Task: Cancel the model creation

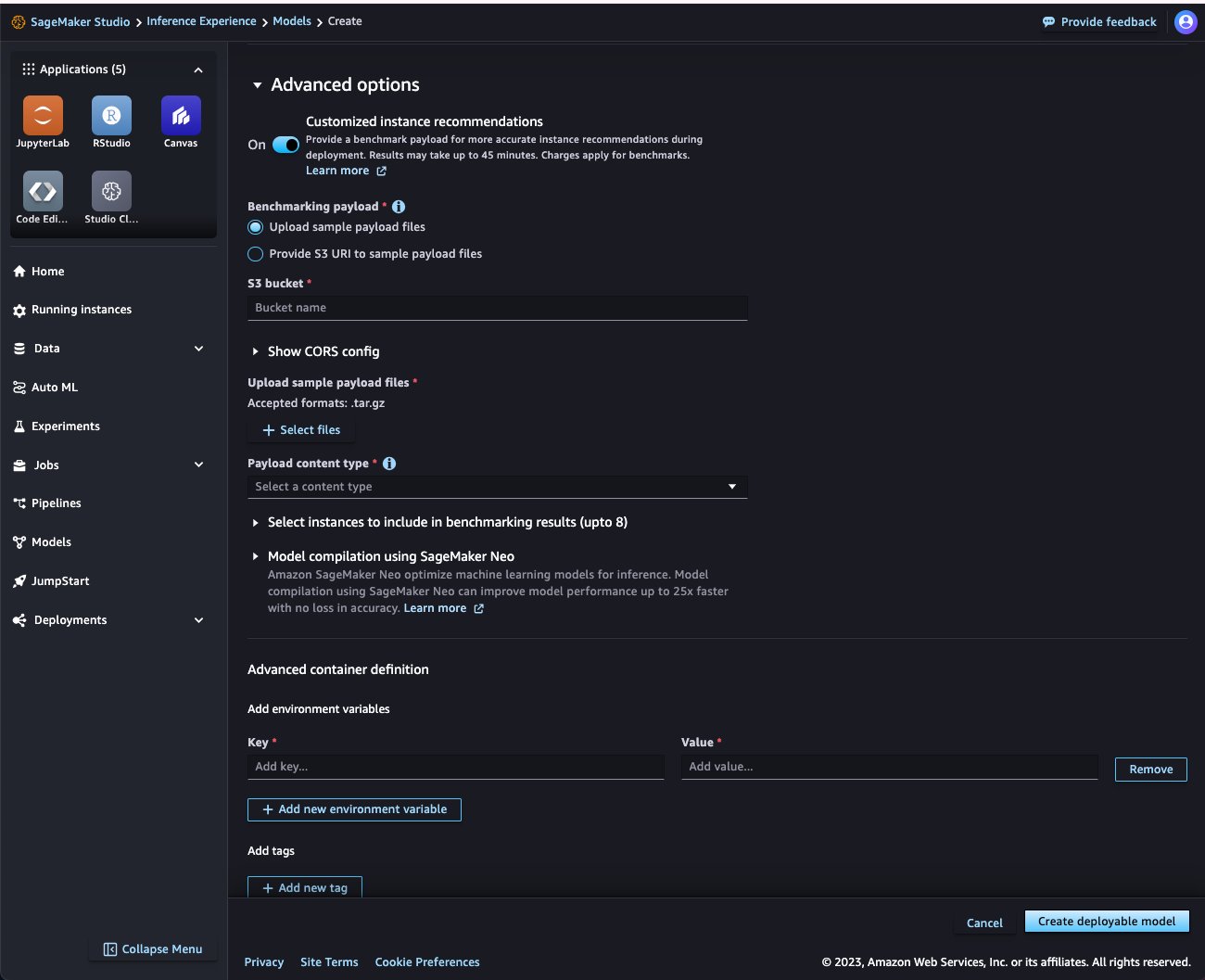Action: (x=984, y=923)
